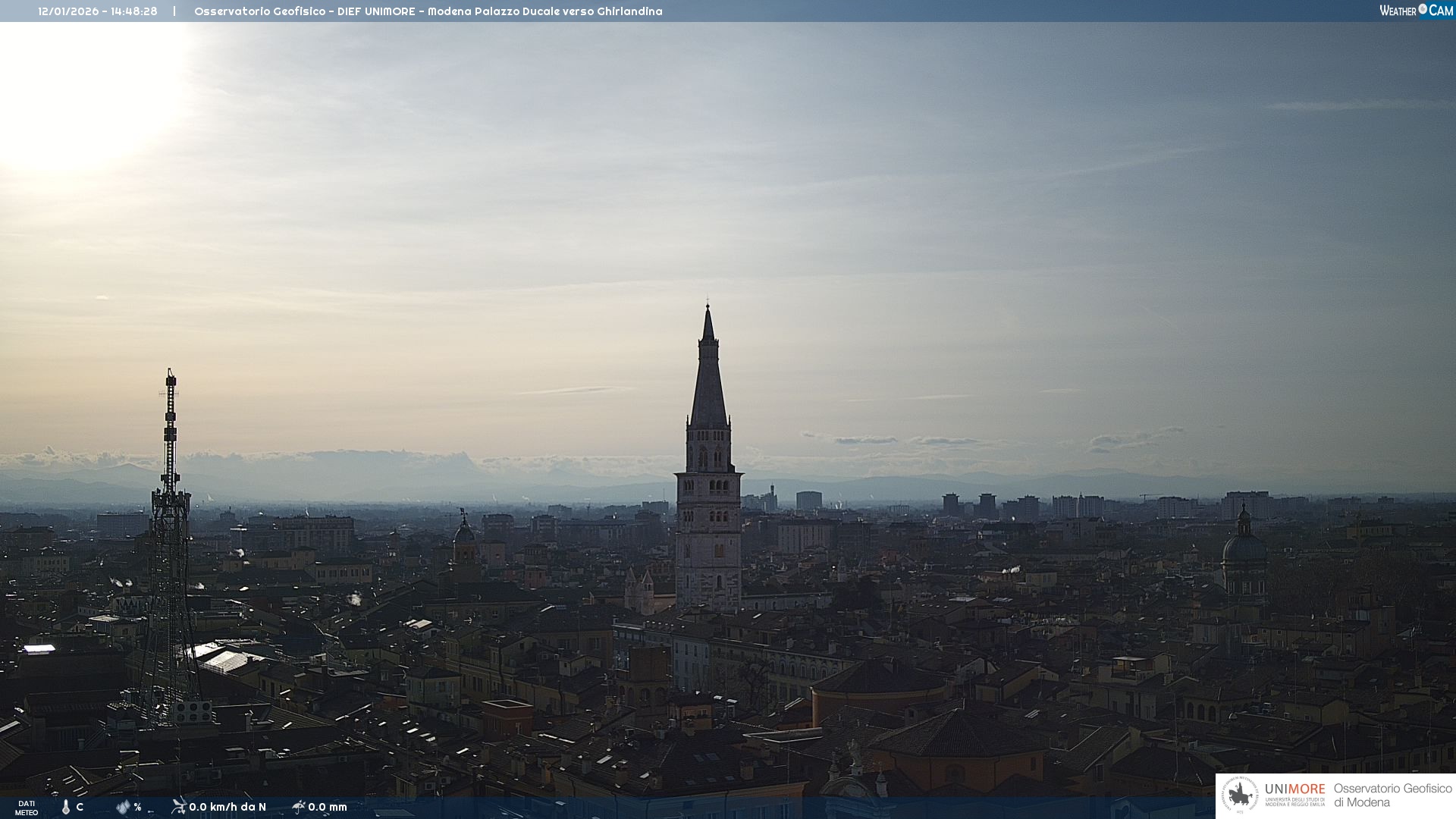
Task: Click Osservatorio Geofisico di Modena logo text
Action: (x=1392, y=795)
